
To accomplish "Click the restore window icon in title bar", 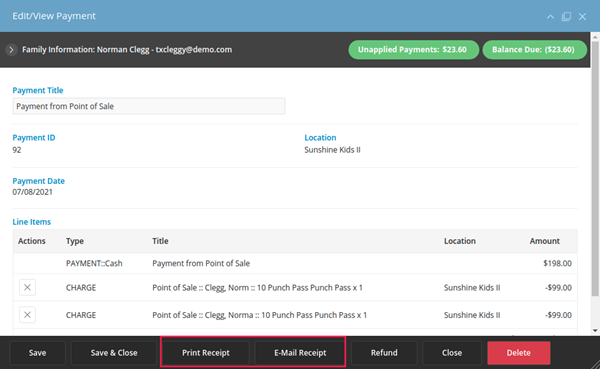I will pos(566,16).
